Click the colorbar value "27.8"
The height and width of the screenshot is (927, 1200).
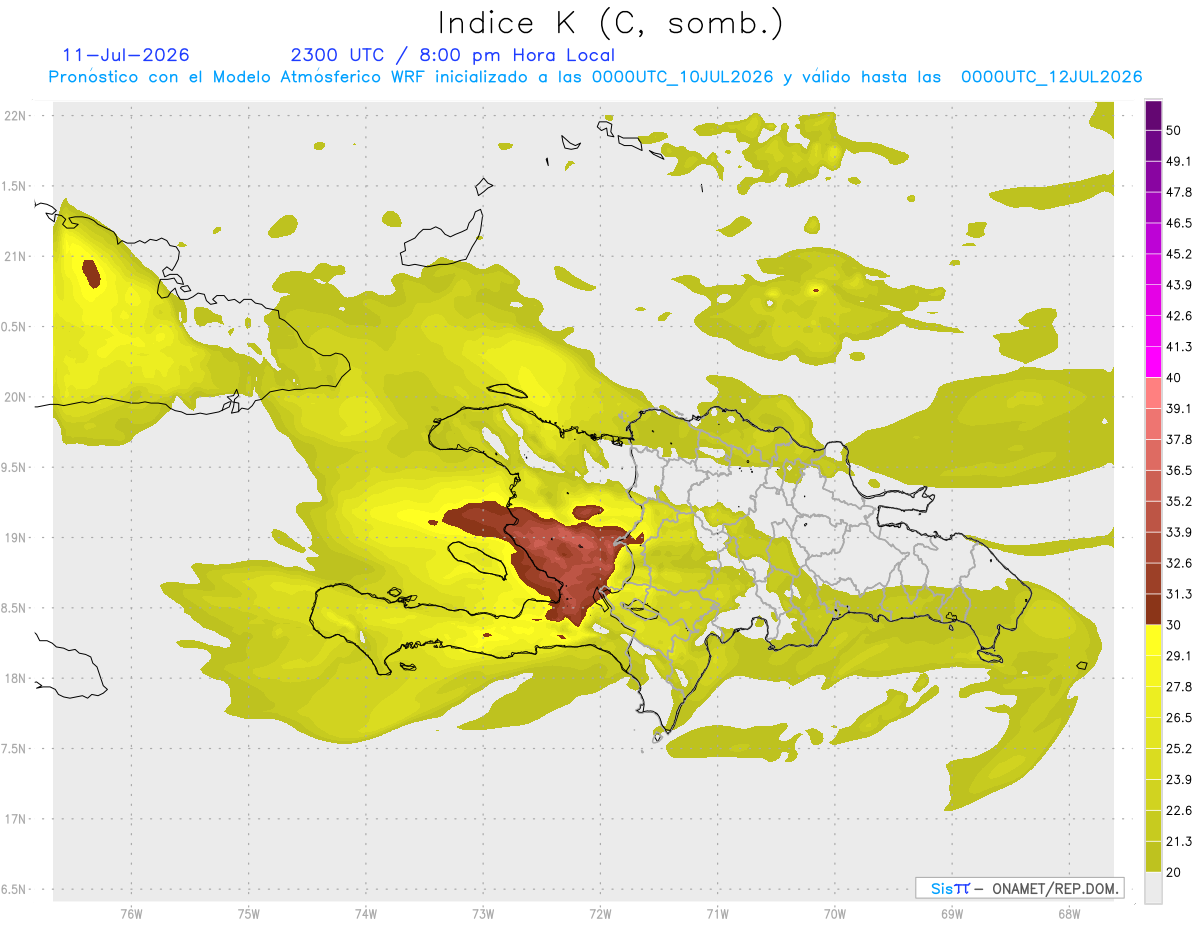tap(1179, 687)
